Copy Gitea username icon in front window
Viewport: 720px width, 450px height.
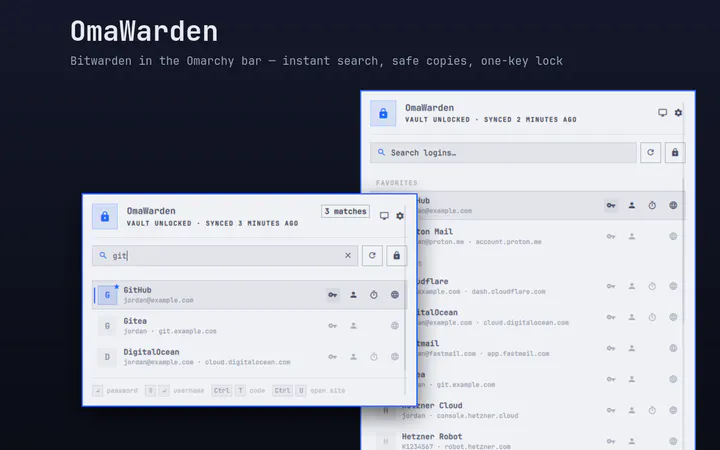pos(353,326)
